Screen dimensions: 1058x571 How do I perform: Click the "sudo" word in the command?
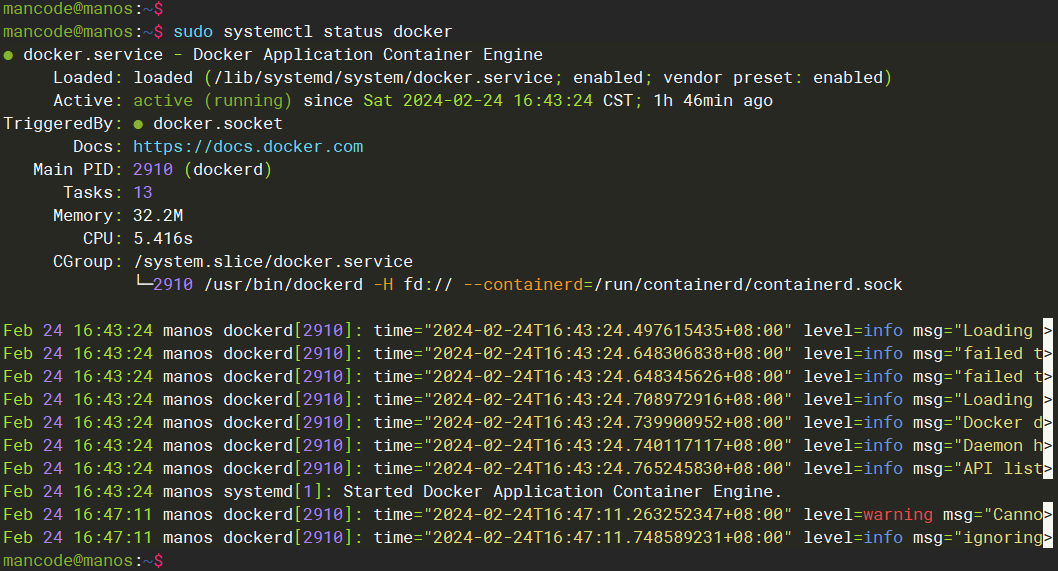point(193,32)
